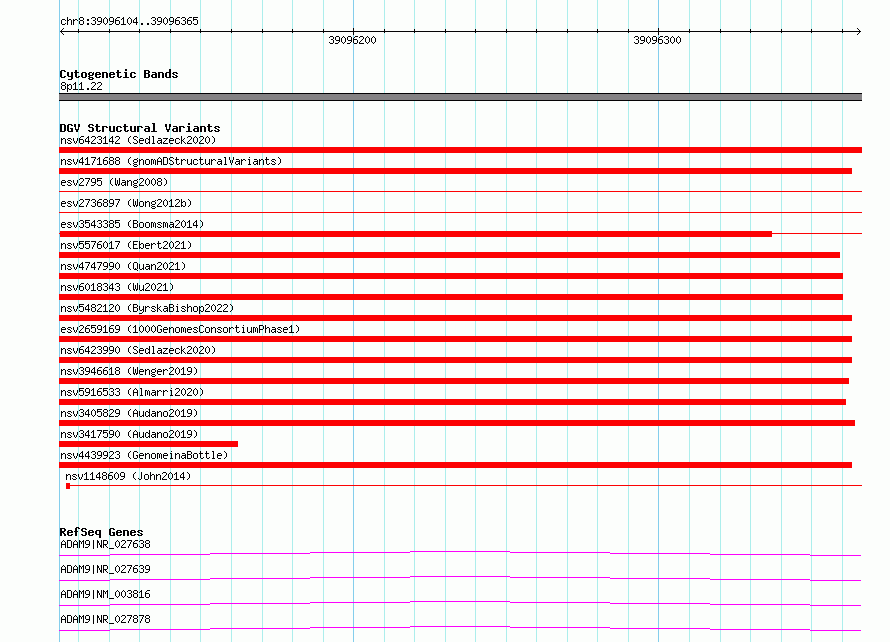Select the red bar of nsv5482120
Screen dimensions: 890x642
tap(455, 318)
